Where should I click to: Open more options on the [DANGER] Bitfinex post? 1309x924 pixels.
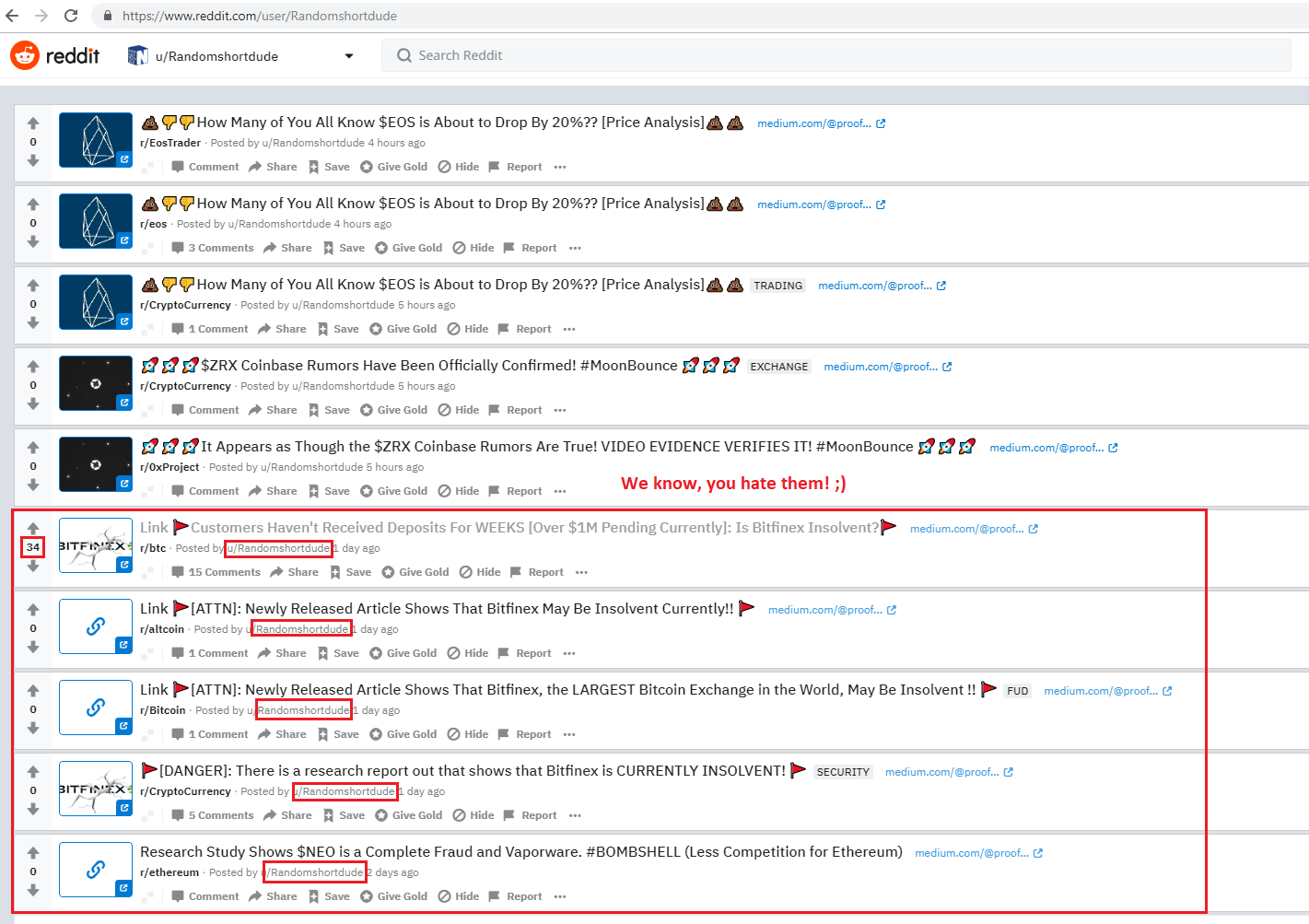point(575,815)
